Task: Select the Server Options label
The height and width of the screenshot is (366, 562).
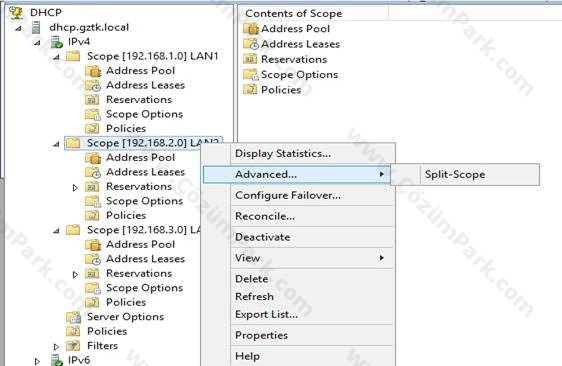Action: point(125,317)
